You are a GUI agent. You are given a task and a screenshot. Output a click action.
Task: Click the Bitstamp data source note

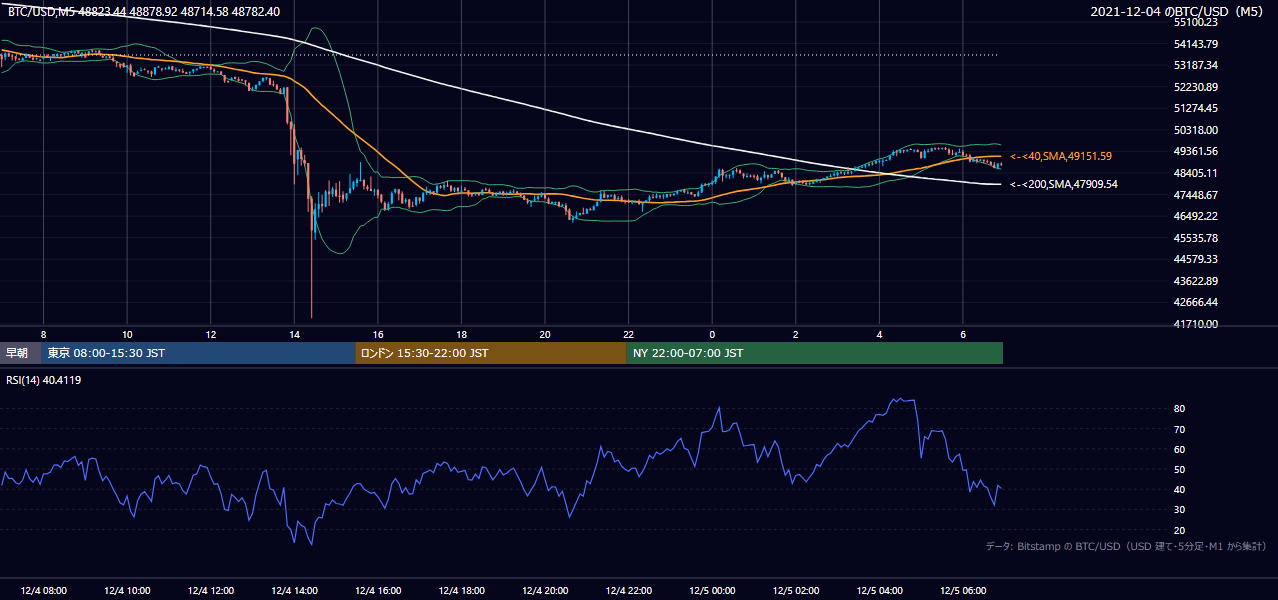point(1126,546)
